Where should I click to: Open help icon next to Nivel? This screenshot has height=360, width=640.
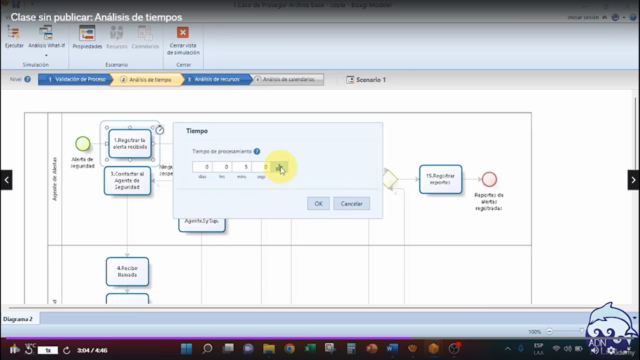[27, 79]
